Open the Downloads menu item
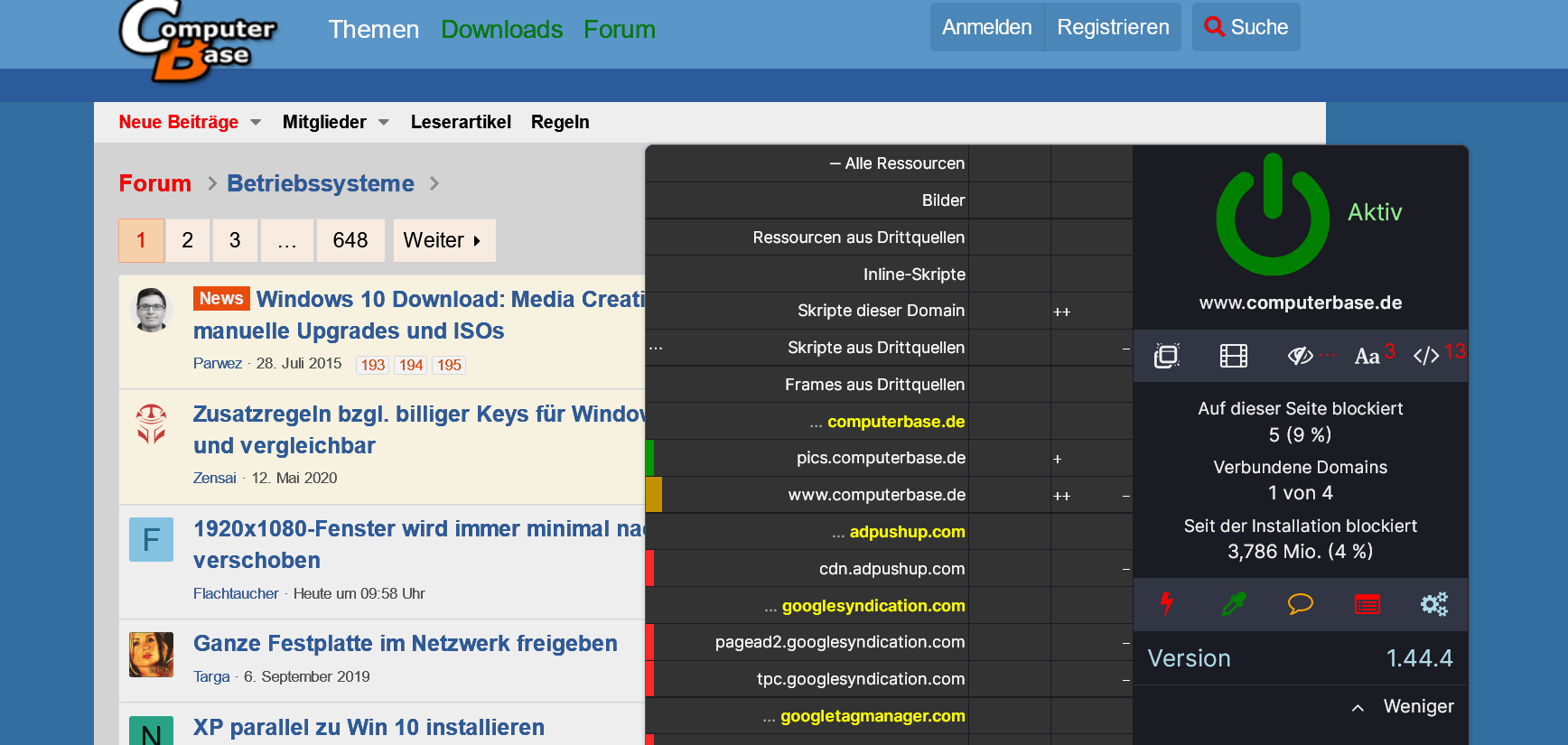The image size is (1568, 745). [501, 30]
